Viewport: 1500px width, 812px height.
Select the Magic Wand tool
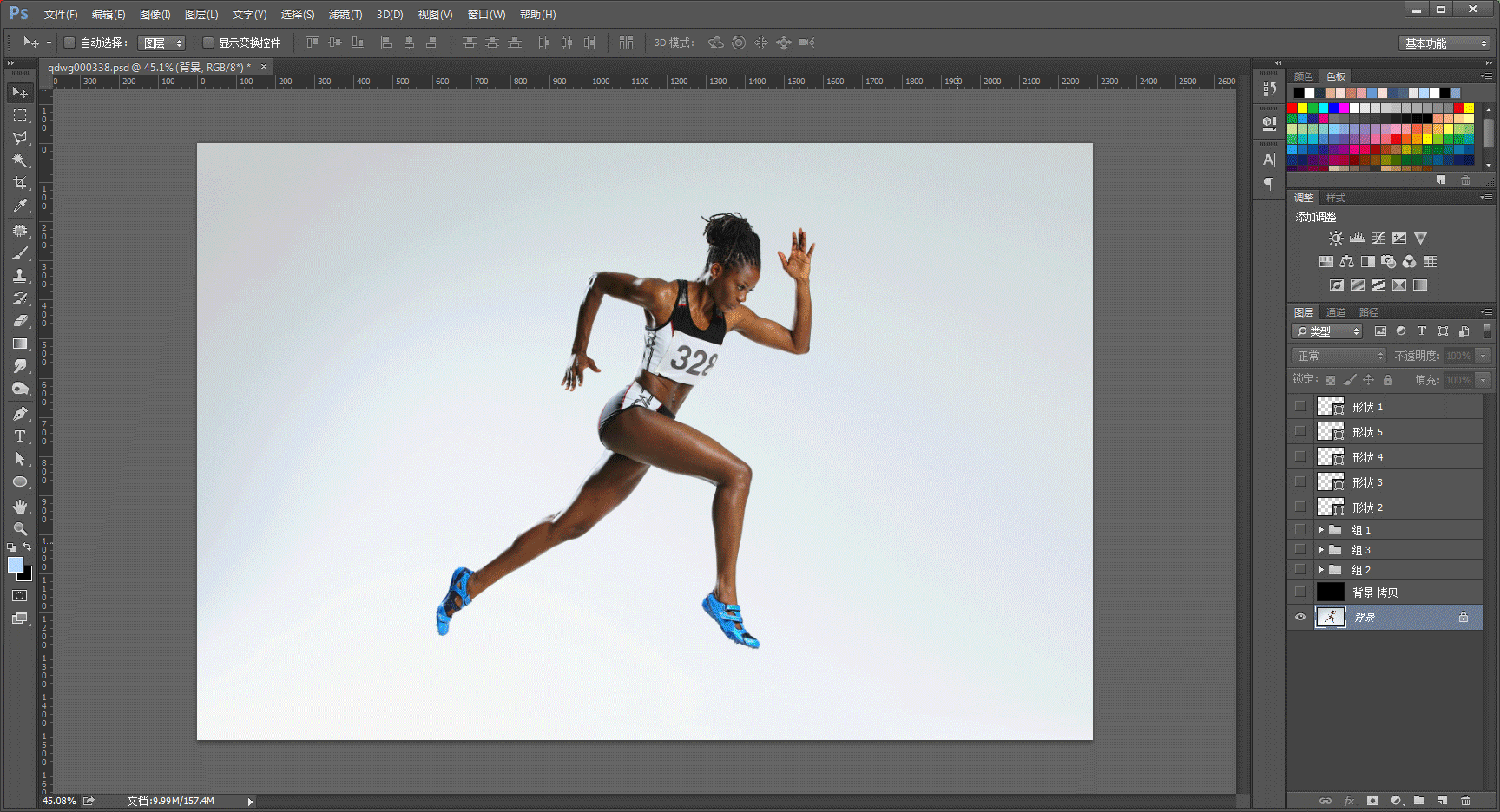[x=20, y=160]
